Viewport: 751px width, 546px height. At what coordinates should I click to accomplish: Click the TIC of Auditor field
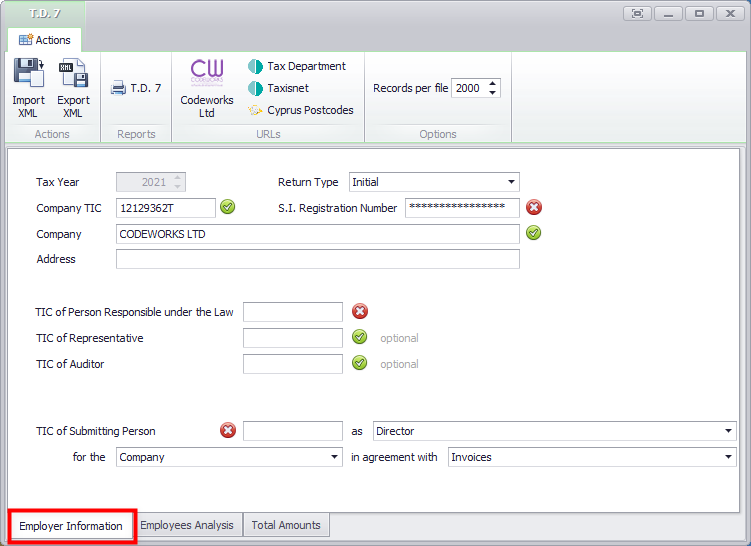coord(292,364)
